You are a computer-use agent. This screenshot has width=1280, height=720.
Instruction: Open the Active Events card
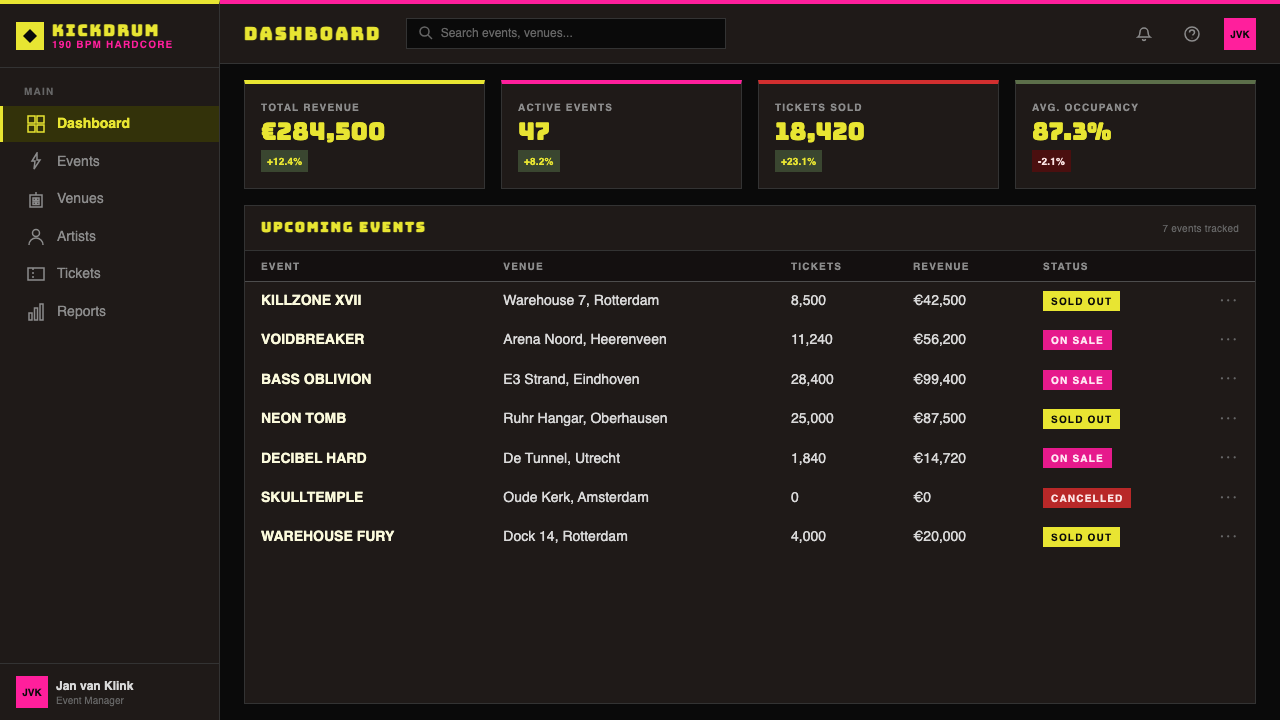click(621, 134)
